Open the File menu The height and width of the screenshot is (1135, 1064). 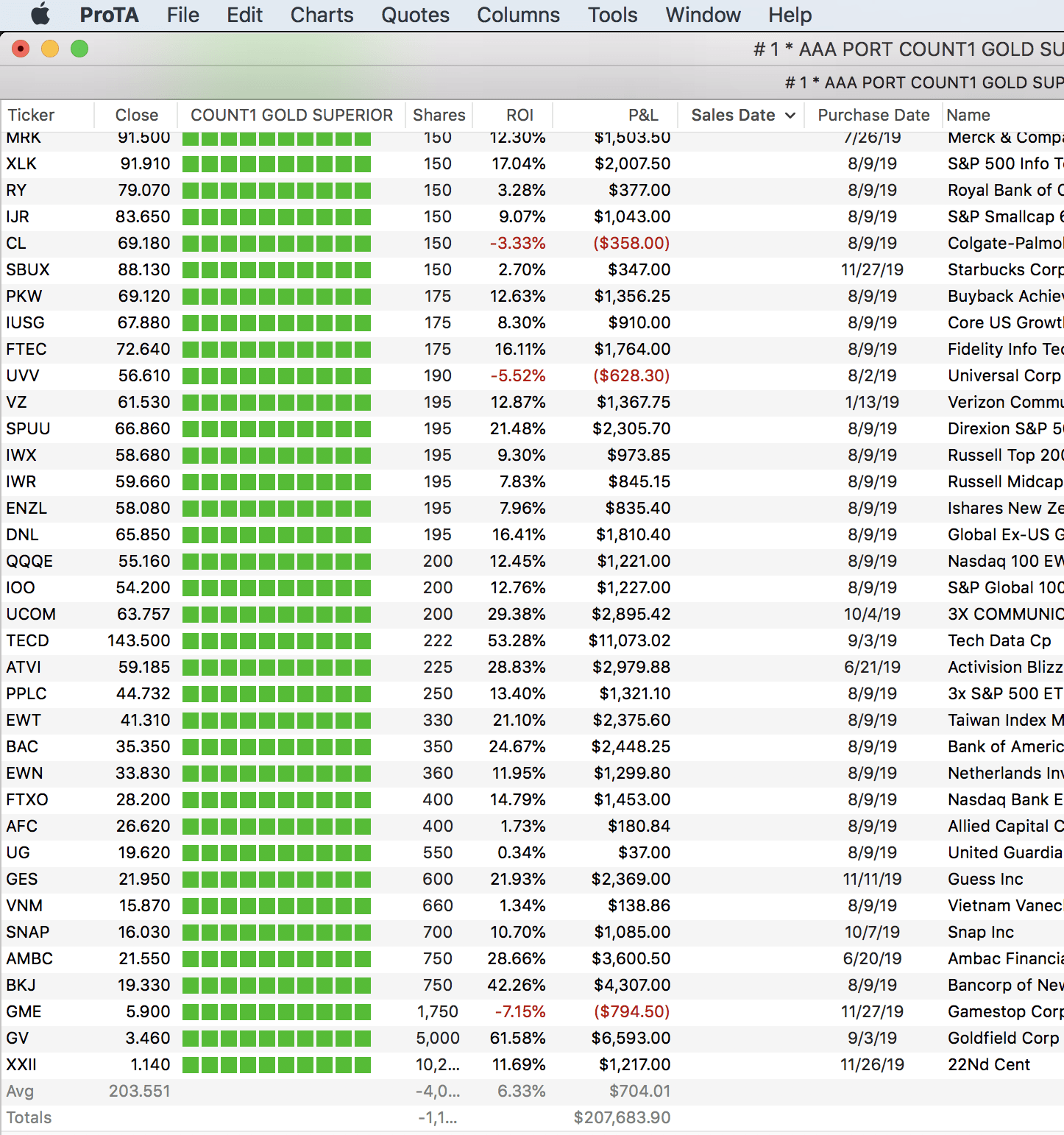[x=182, y=15]
